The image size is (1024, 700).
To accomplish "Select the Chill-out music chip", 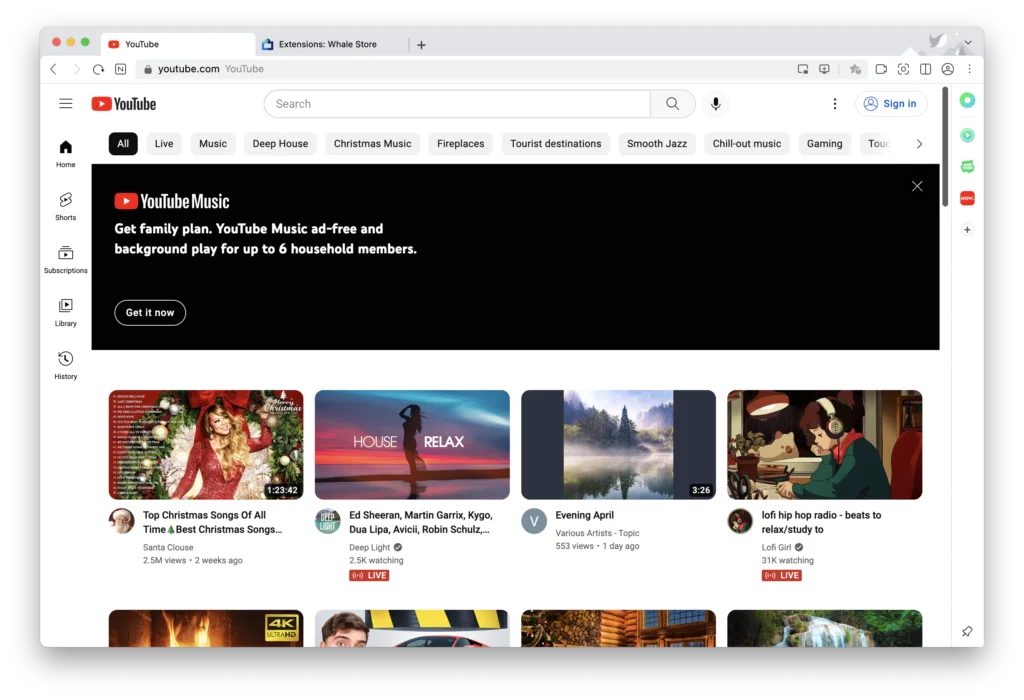I will (x=746, y=144).
